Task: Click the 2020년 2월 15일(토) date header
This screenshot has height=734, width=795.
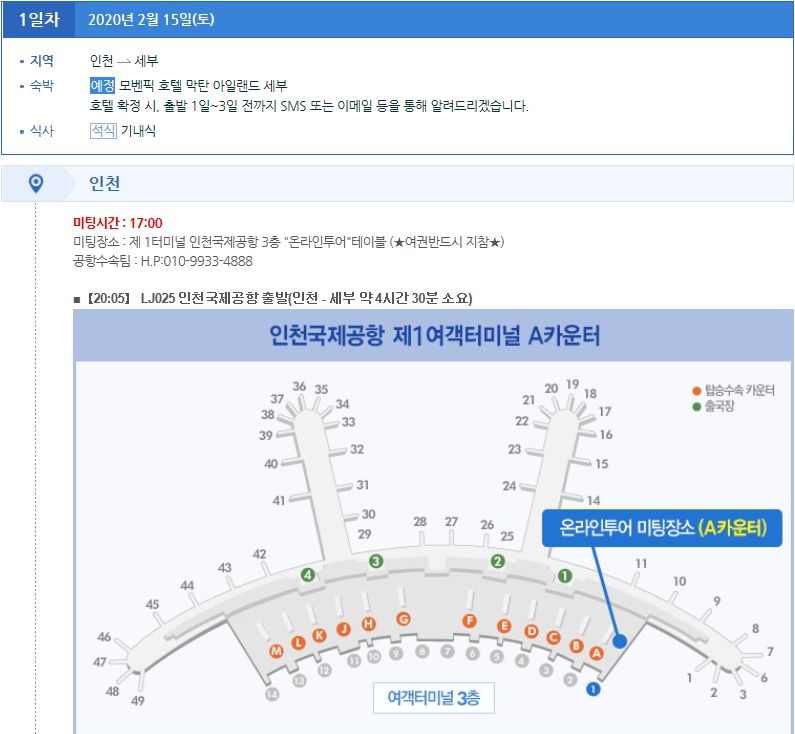Action: (x=151, y=20)
